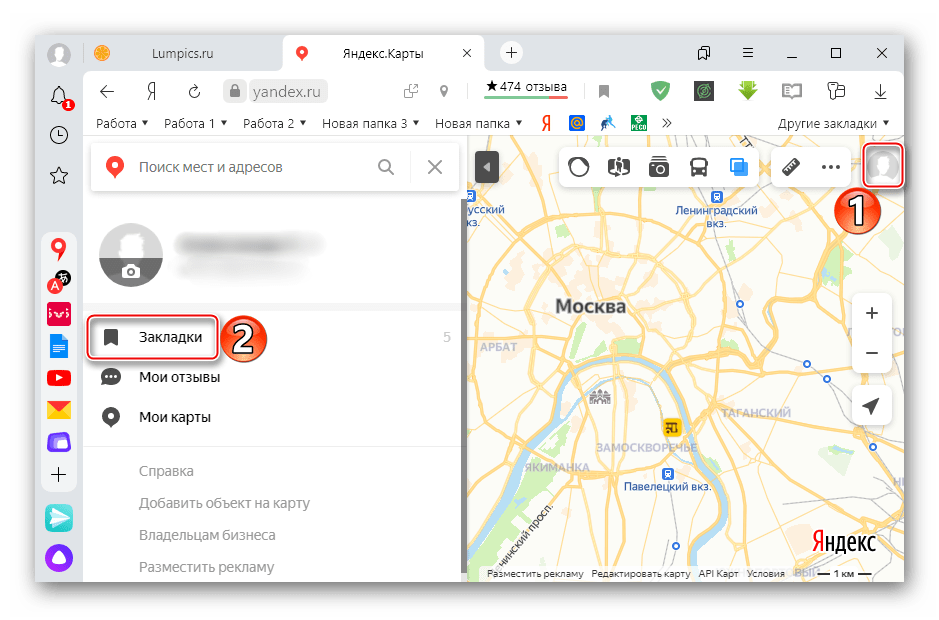Open the three-dots more options menu
Viewport: 939px width, 620px height.
point(831,167)
